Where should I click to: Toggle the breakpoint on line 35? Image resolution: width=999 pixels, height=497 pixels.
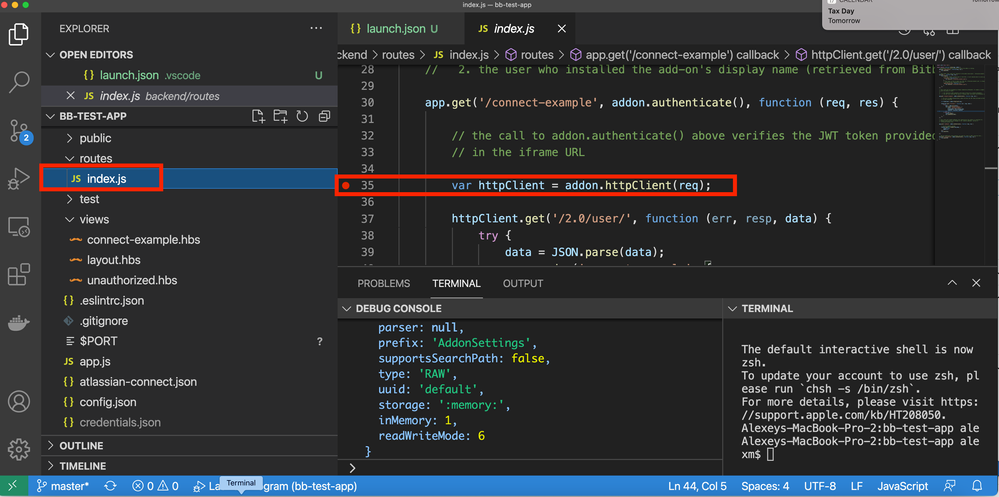[346, 185]
